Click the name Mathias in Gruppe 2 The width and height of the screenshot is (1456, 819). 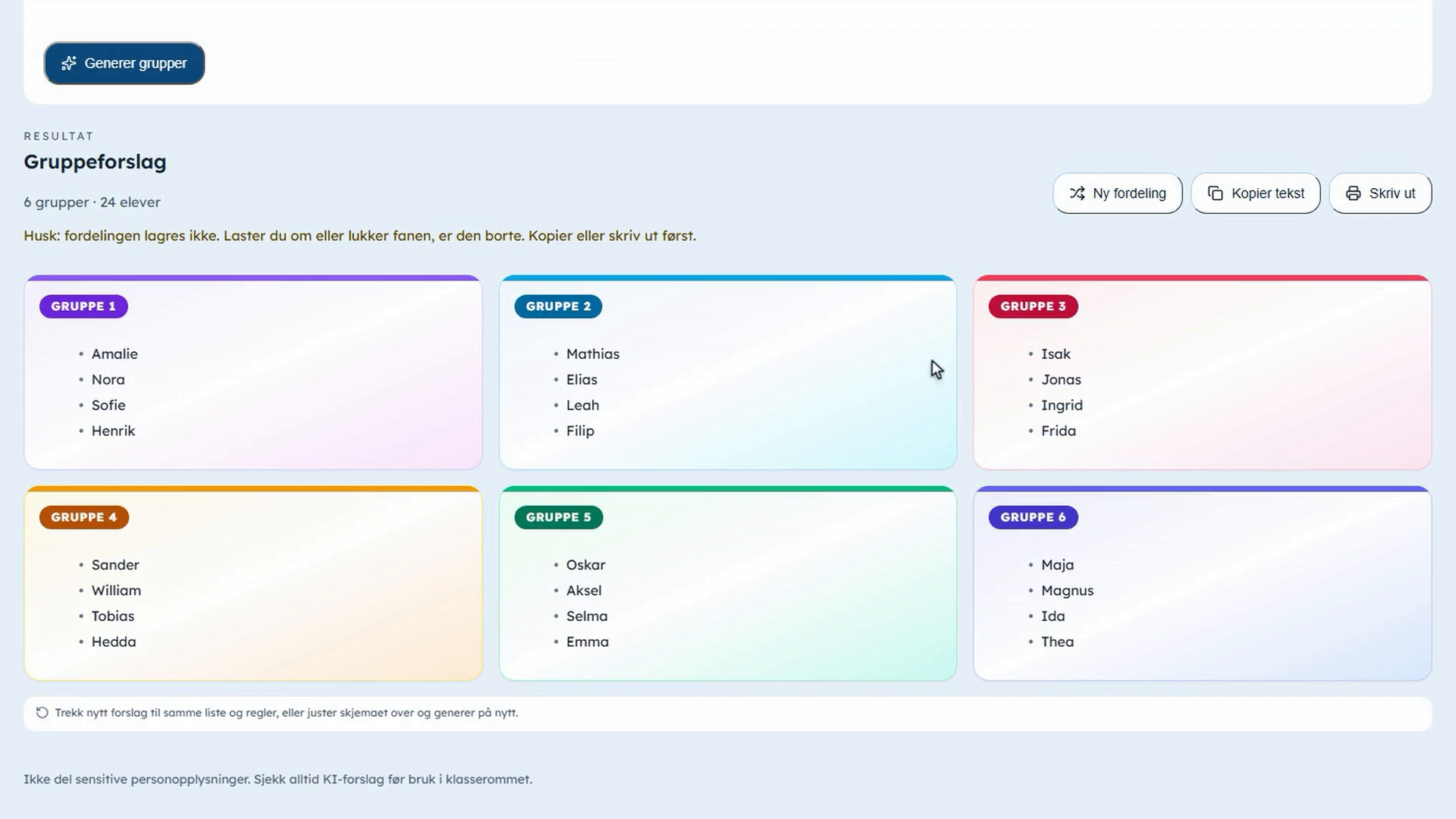click(592, 354)
